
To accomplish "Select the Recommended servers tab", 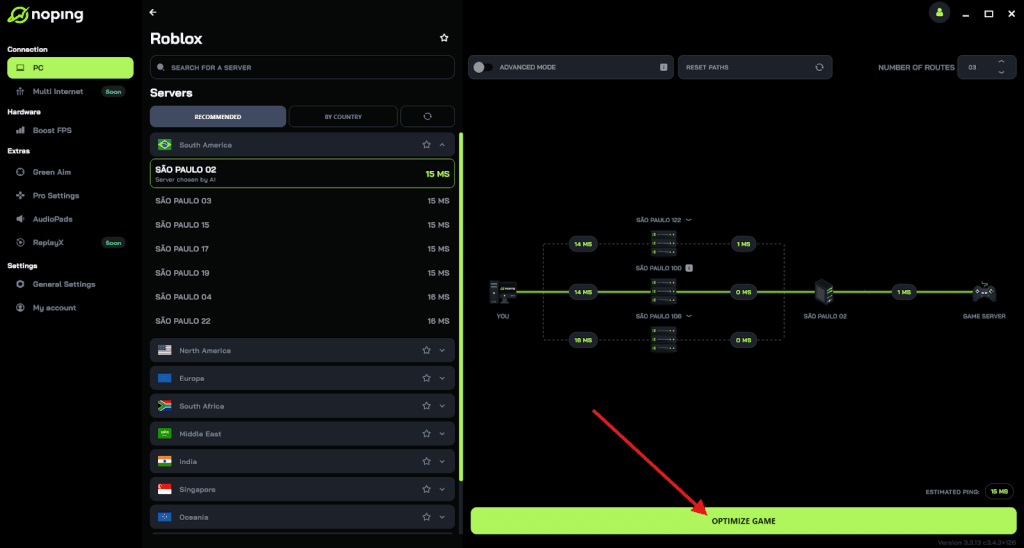I will (x=217, y=116).
